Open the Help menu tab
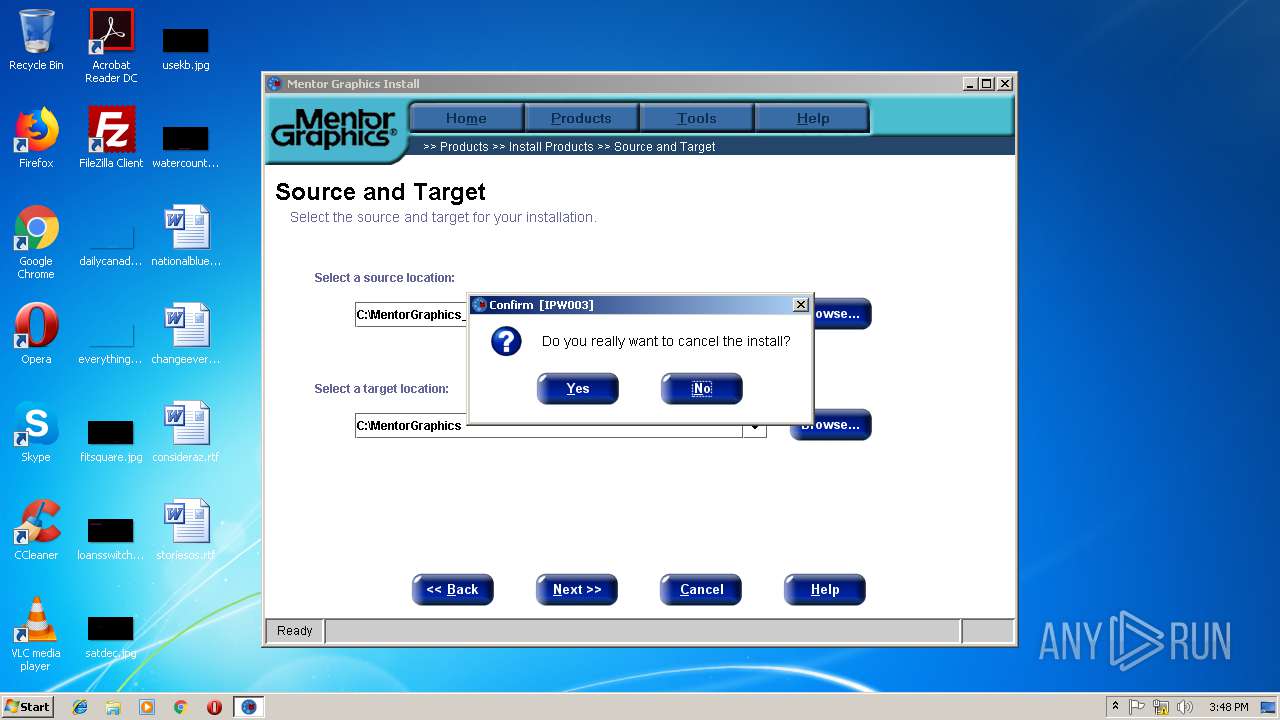The width and height of the screenshot is (1280, 720). click(812, 118)
